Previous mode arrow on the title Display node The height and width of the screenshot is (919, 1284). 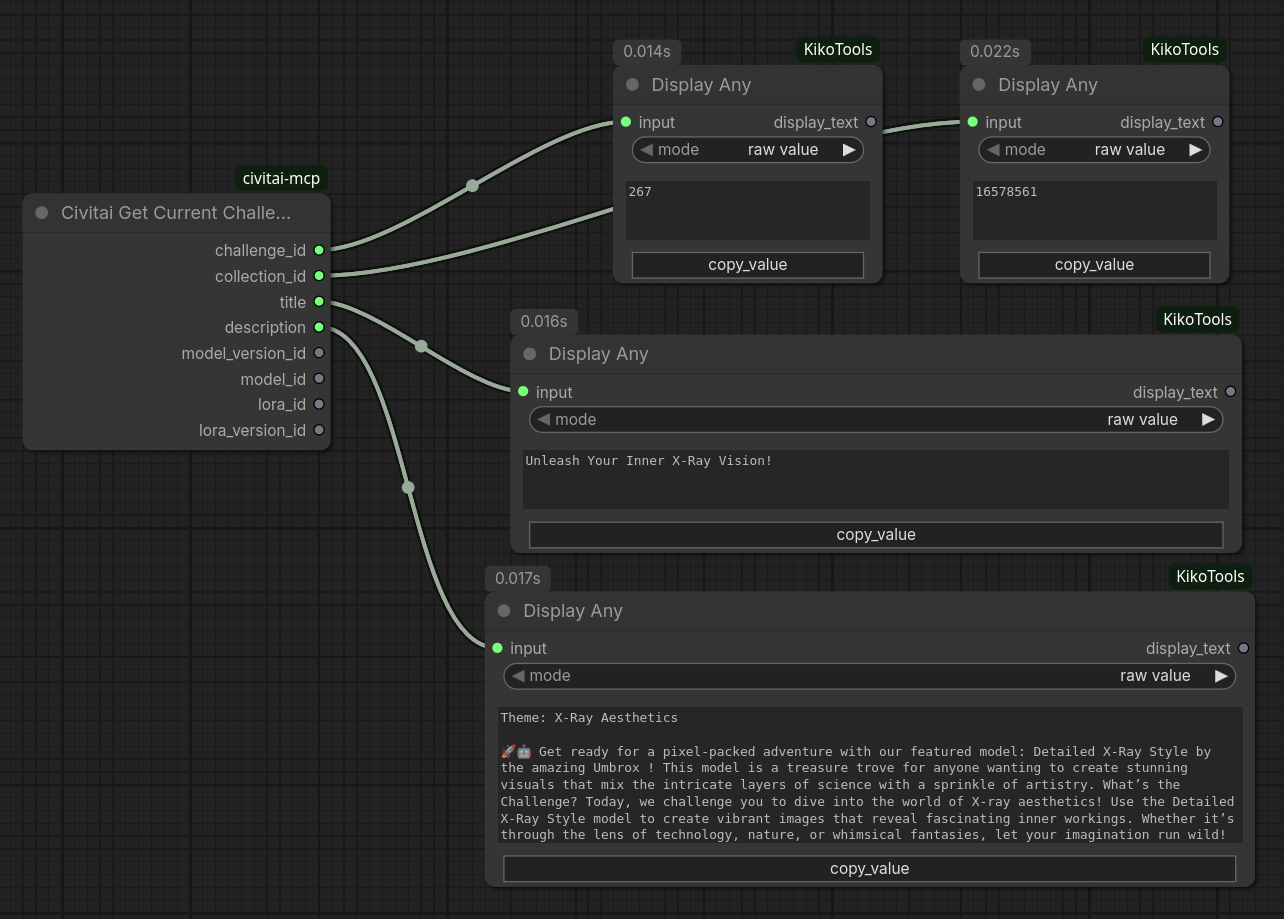coord(544,420)
